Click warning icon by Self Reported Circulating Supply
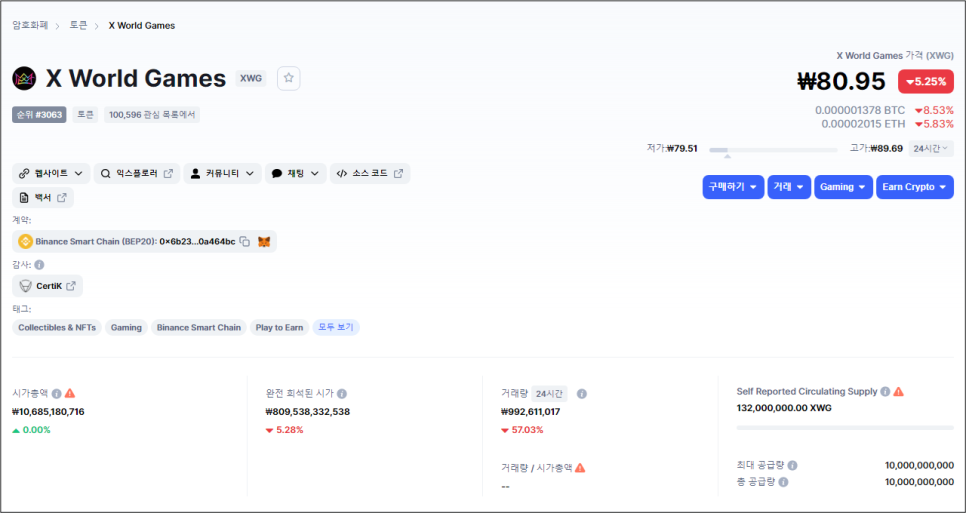The image size is (966, 513). click(898, 391)
